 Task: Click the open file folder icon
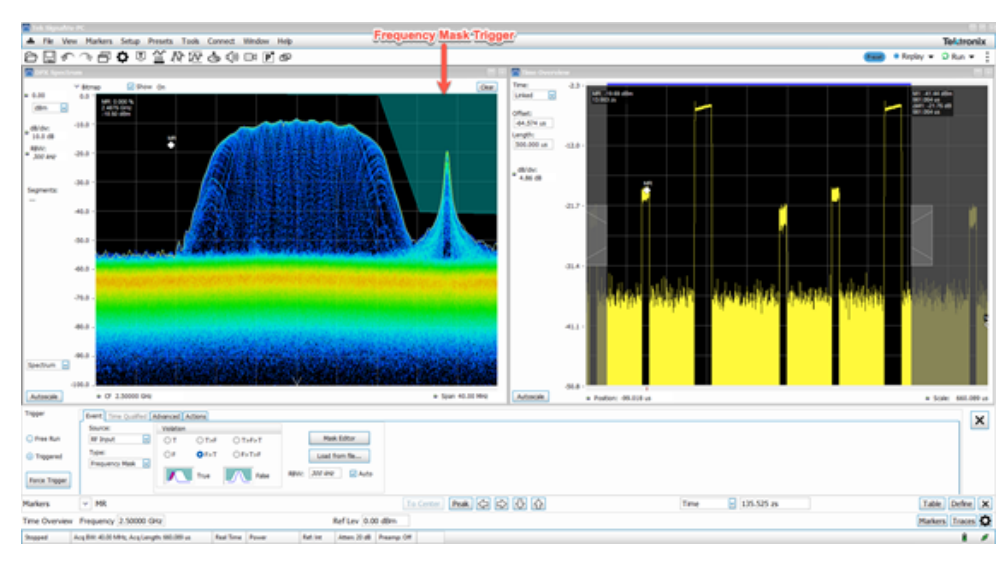(31, 57)
